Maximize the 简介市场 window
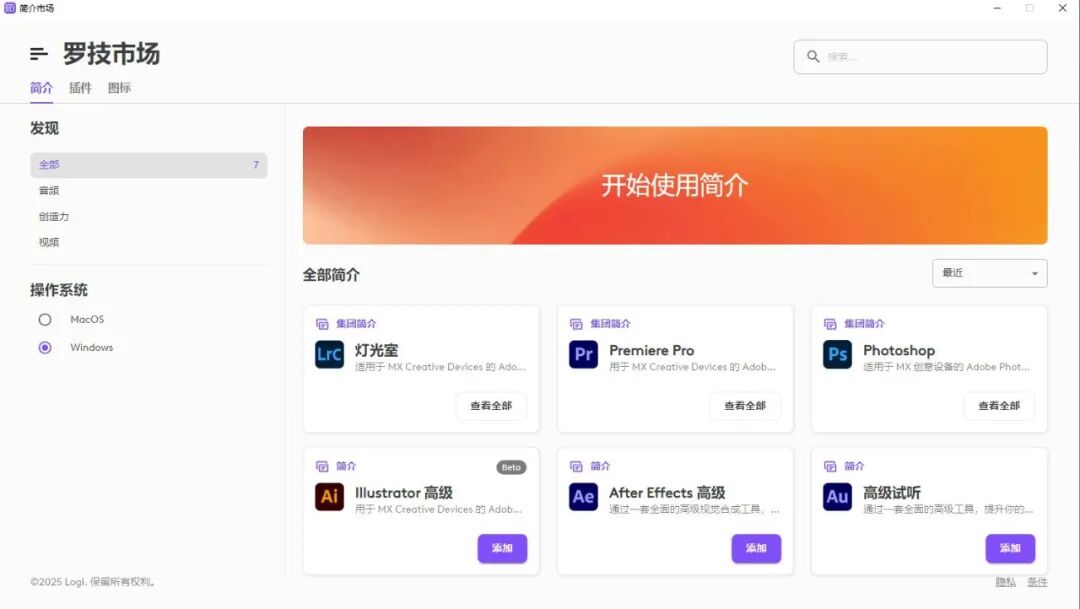Screen dimensions: 1080x609 [x=1029, y=8]
